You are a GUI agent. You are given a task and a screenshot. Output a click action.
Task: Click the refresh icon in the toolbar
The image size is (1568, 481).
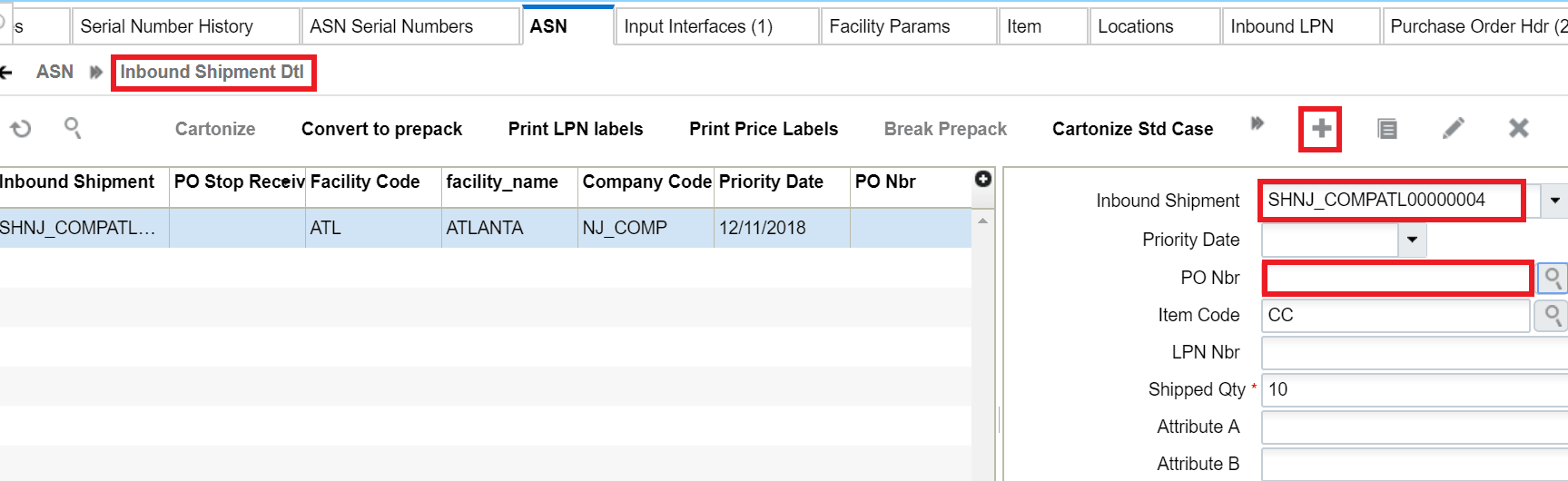click(20, 129)
